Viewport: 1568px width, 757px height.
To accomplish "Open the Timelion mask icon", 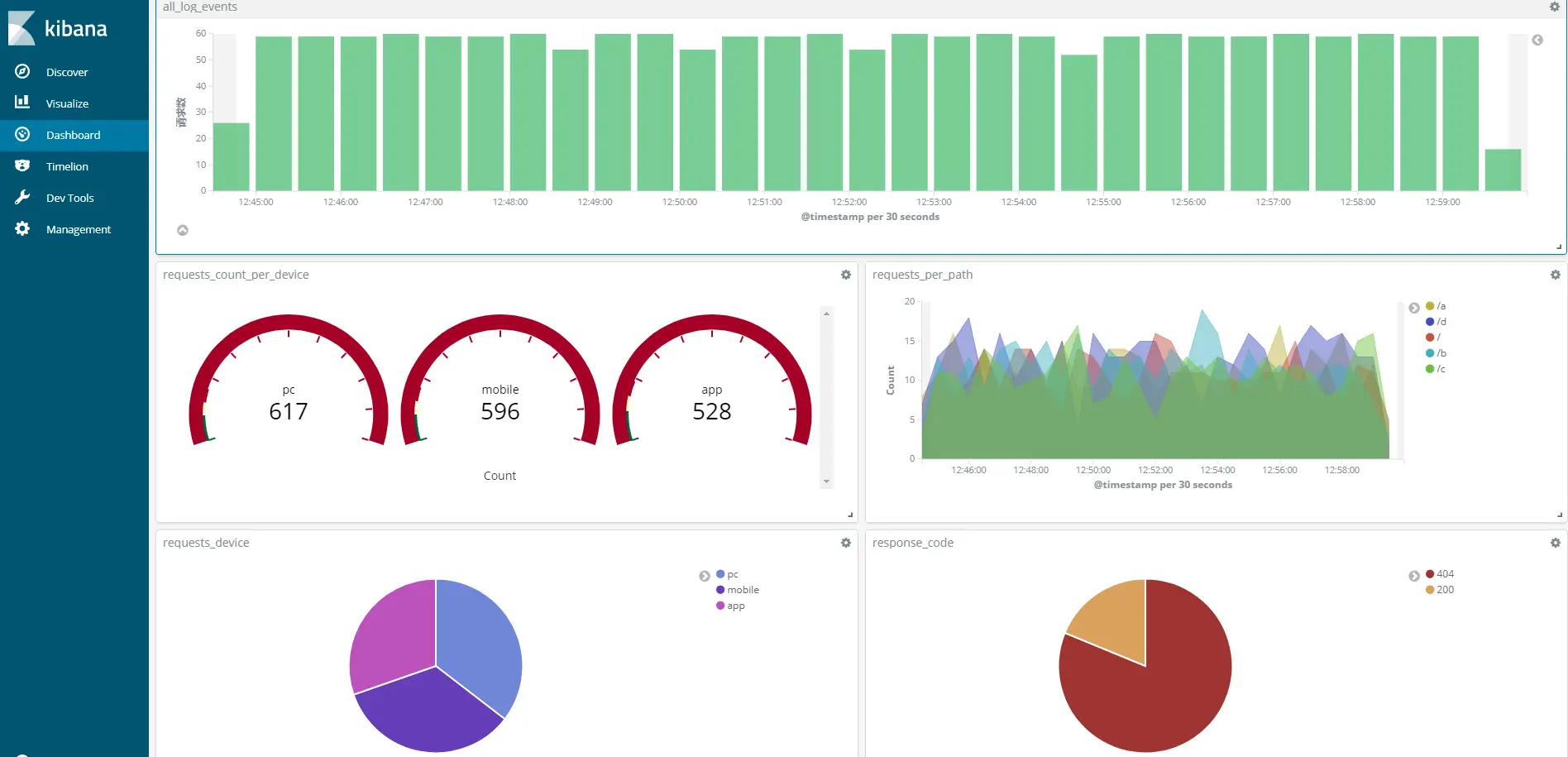I will pos(22,165).
